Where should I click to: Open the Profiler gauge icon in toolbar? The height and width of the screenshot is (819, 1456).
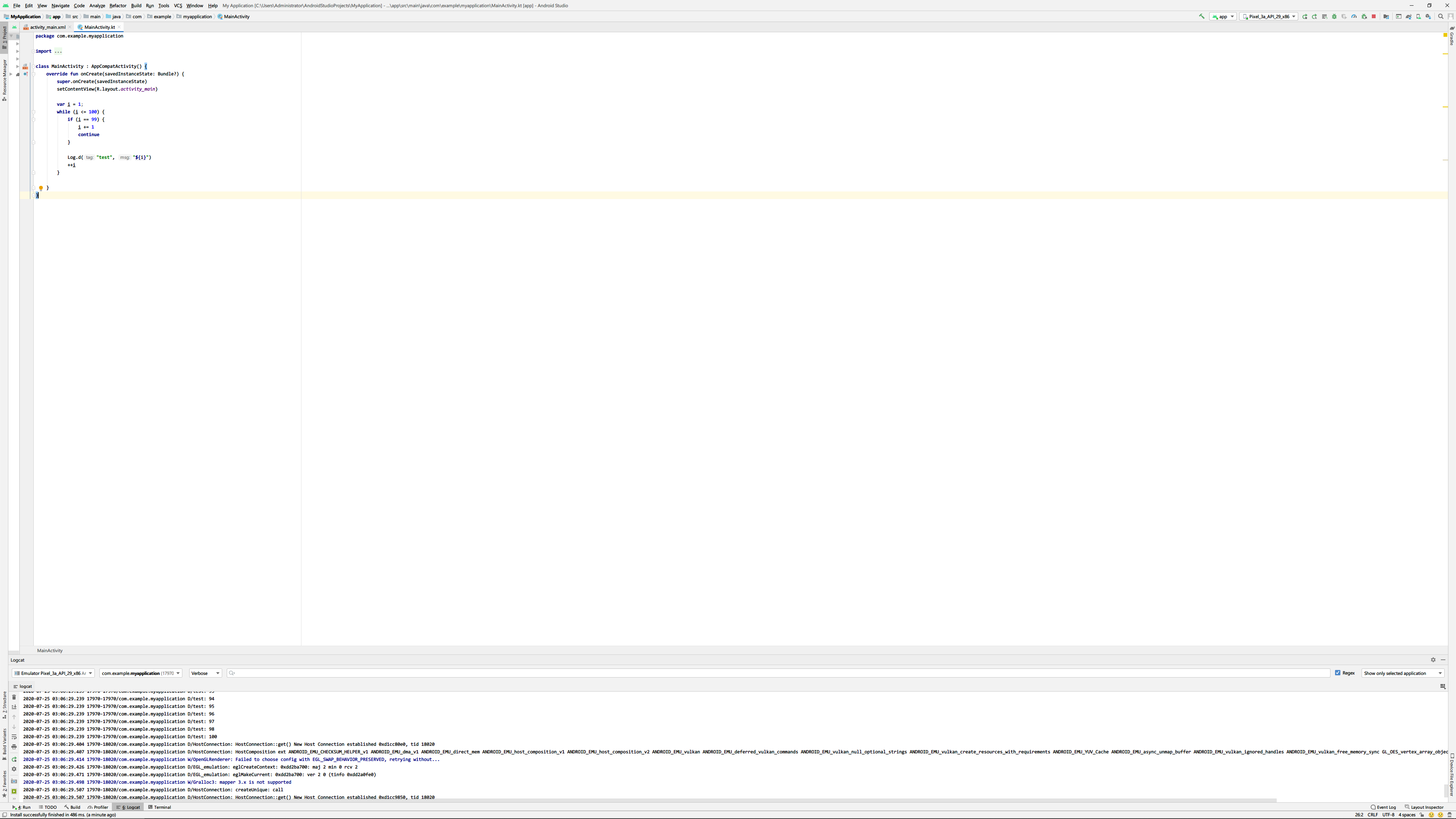pos(1354,16)
